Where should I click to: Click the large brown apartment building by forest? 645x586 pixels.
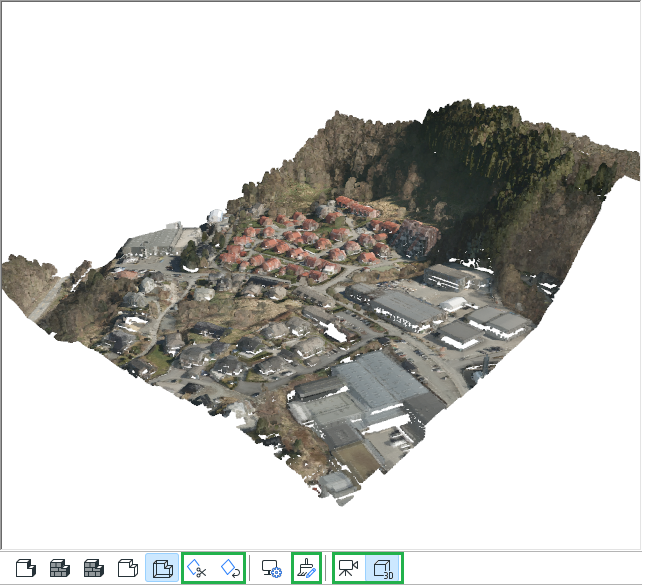tap(418, 236)
